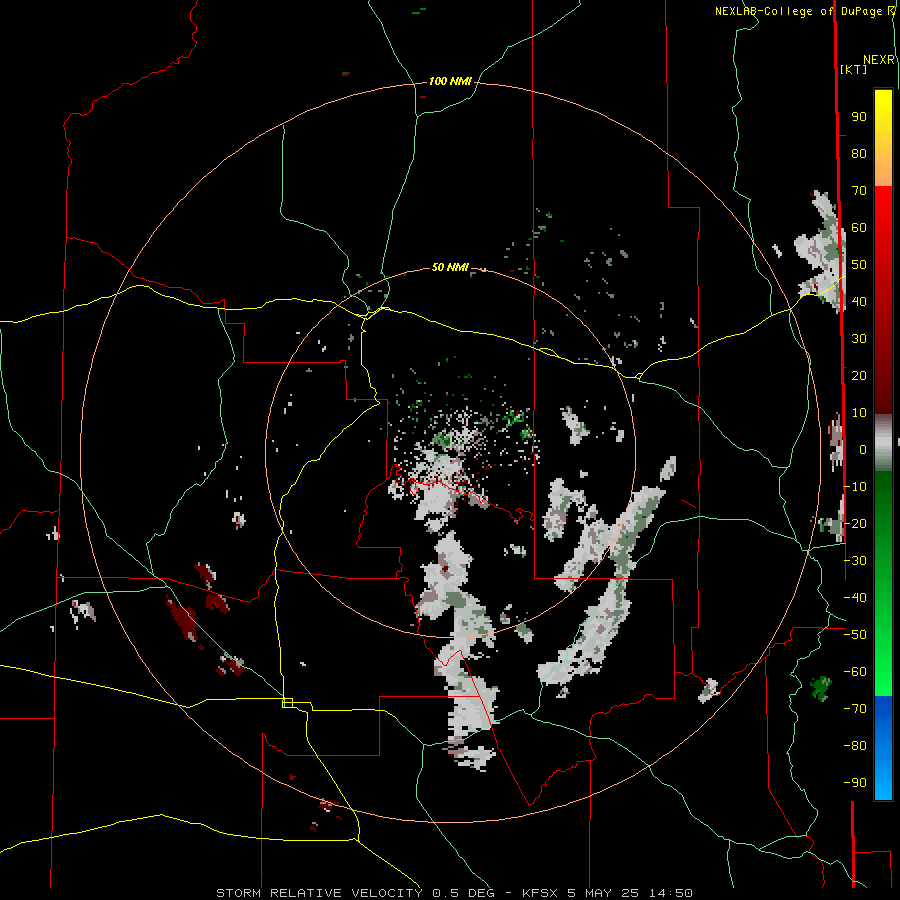The height and width of the screenshot is (900, 900).
Task: Click the positive 80 scale value
Action: point(859,154)
